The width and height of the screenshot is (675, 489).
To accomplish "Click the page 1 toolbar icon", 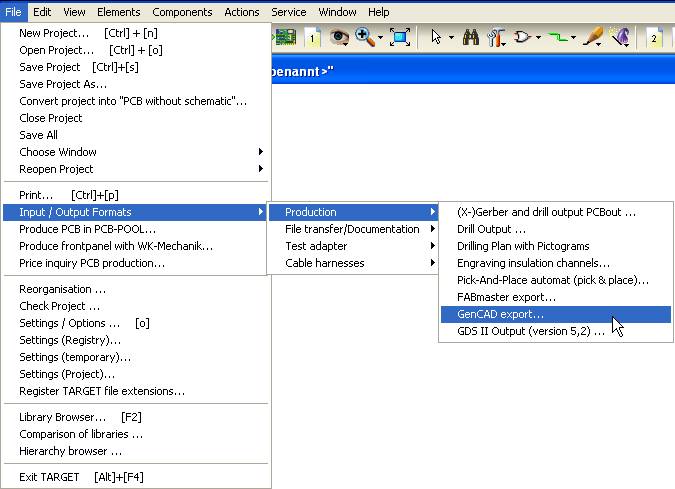I will tap(312, 37).
